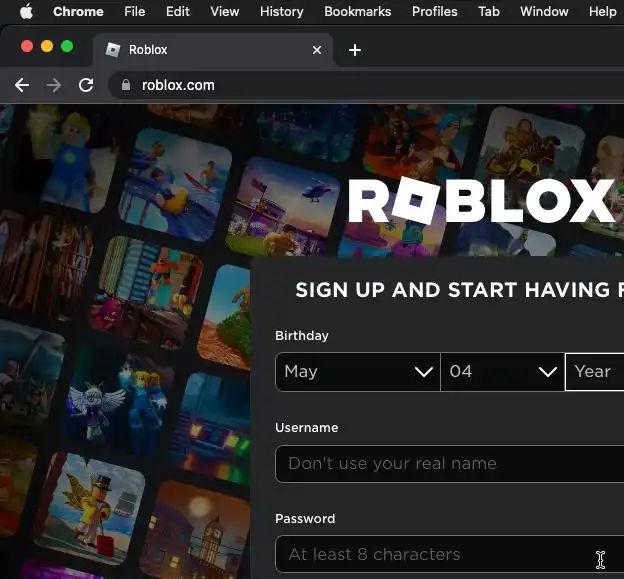The width and height of the screenshot is (624, 579).
Task: Open the birthday day dropdown showing 04
Action: point(503,372)
